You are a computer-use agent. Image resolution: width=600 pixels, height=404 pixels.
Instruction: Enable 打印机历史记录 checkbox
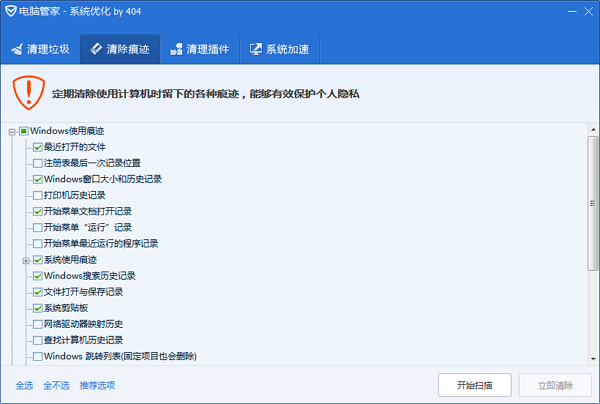coord(38,195)
